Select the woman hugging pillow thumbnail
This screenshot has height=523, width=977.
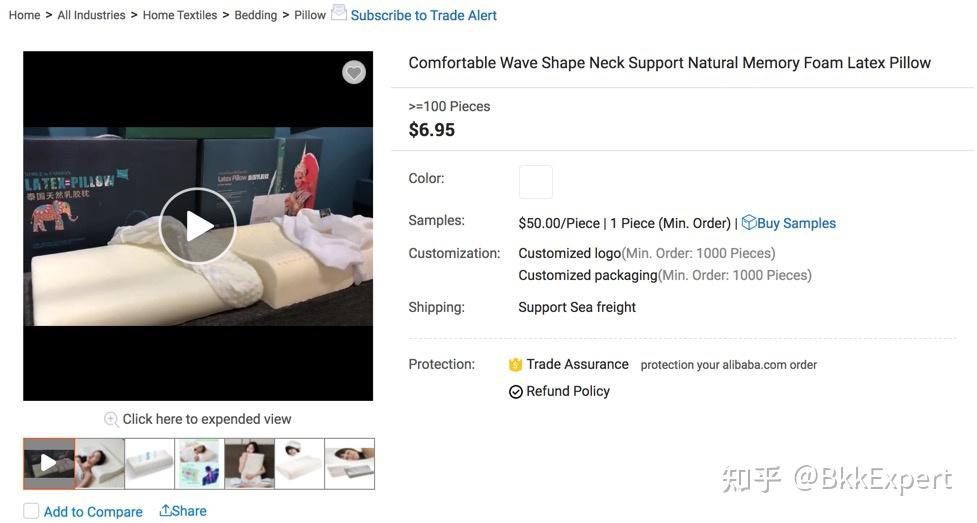[x=249, y=463]
